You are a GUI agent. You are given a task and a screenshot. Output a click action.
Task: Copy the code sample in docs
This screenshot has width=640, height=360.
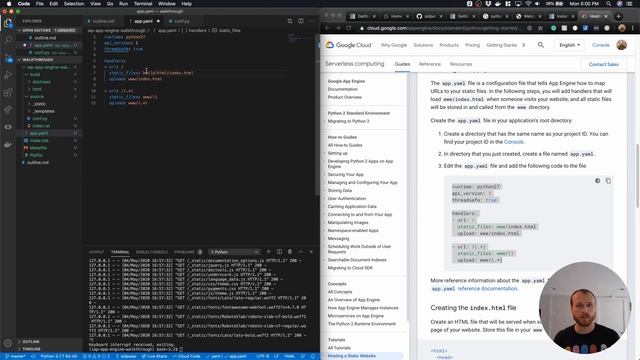(608, 181)
